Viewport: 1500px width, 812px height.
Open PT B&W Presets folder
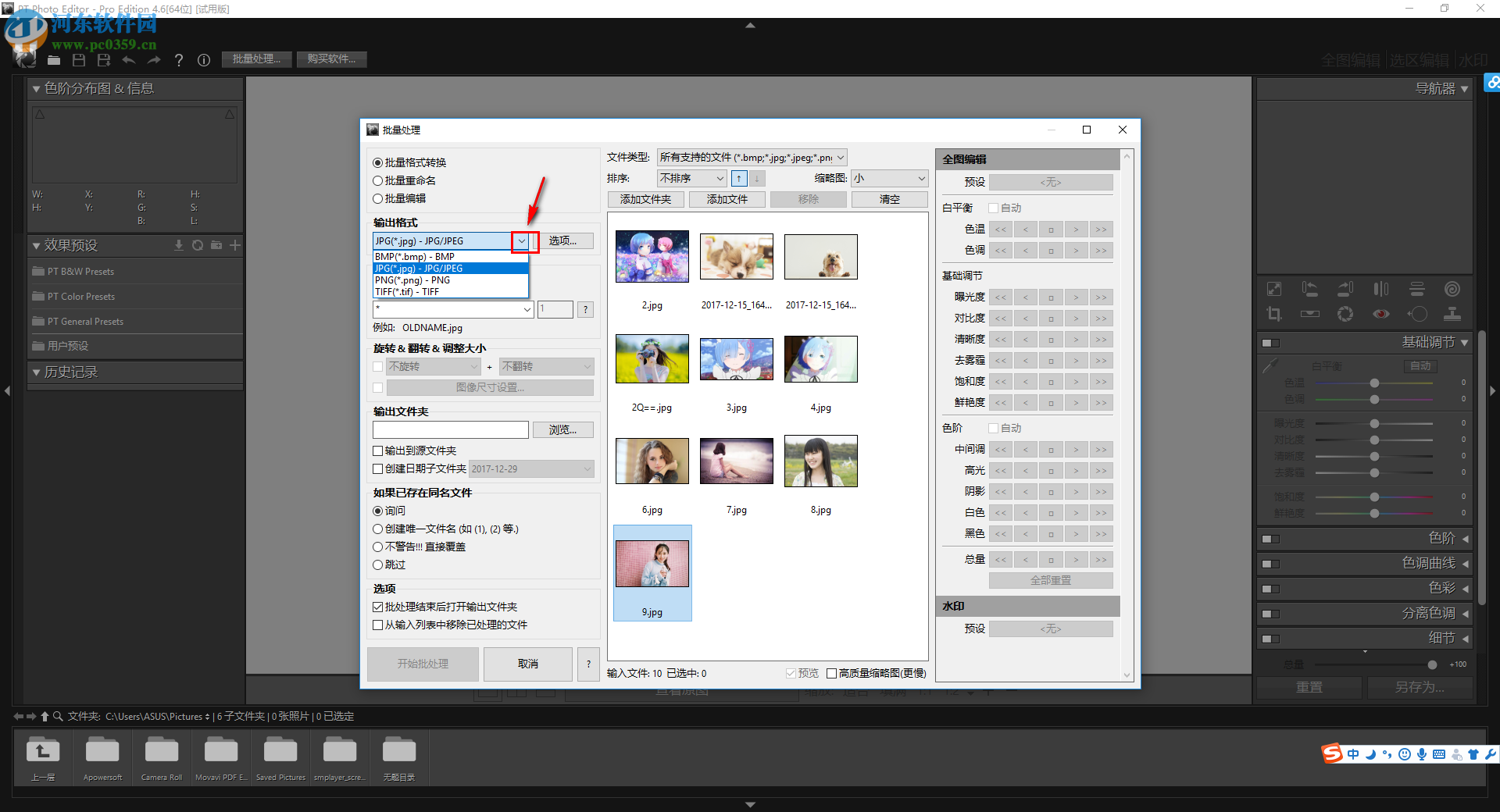point(80,272)
